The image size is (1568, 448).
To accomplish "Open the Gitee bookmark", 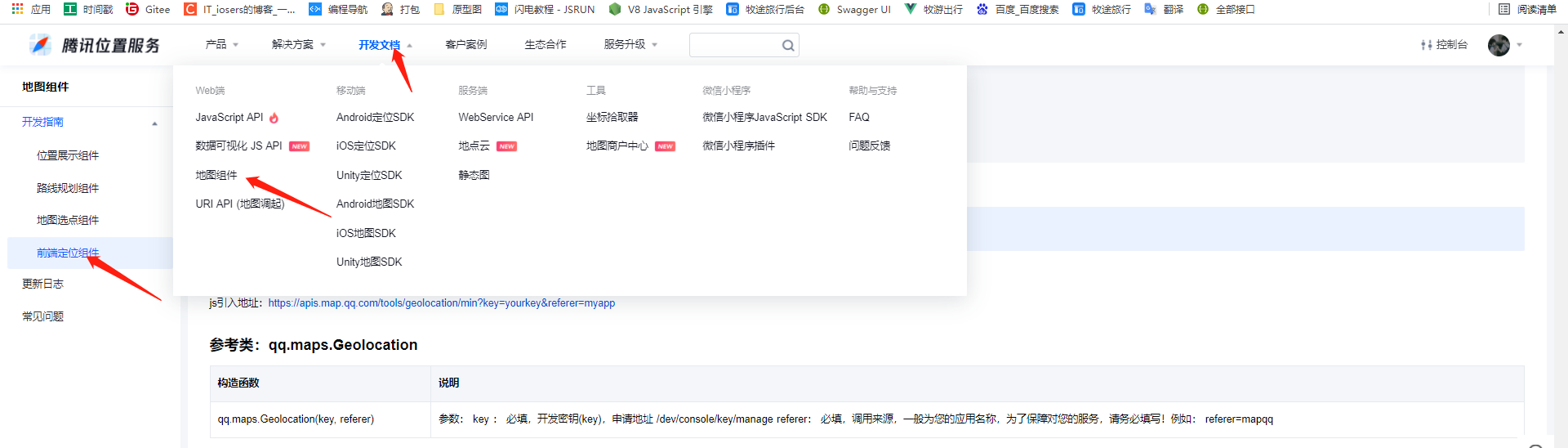I will (148, 9).
